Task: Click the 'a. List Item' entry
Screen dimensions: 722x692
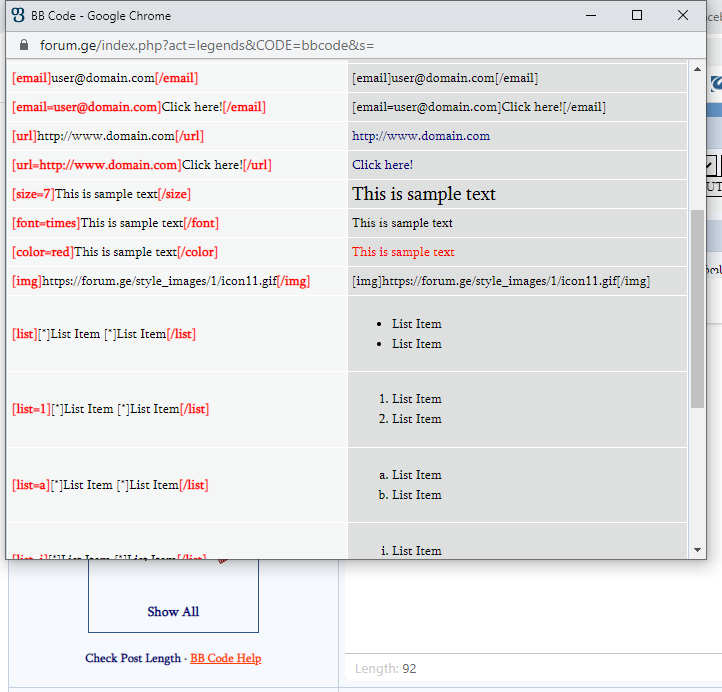Action: click(x=410, y=475)
